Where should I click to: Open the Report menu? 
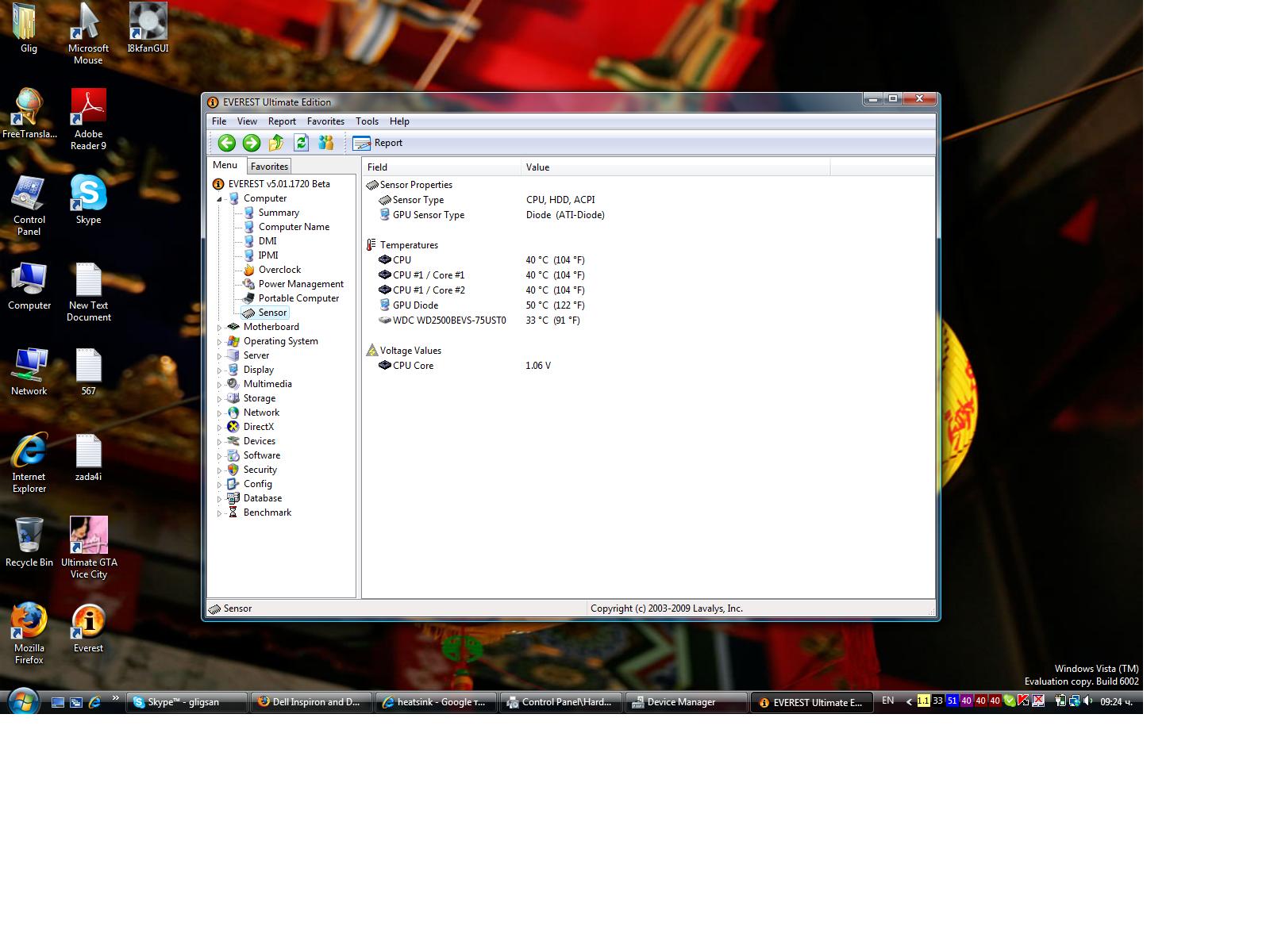[x=282, y=121]
